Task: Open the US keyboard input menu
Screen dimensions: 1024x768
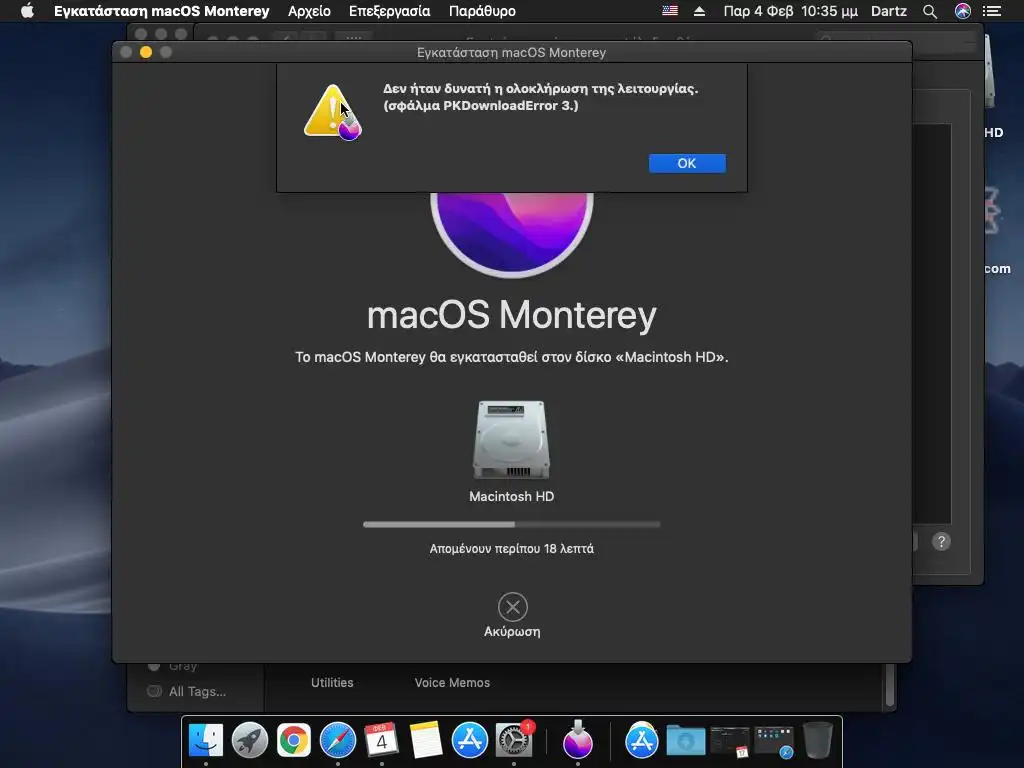Action: click(670, 11)
